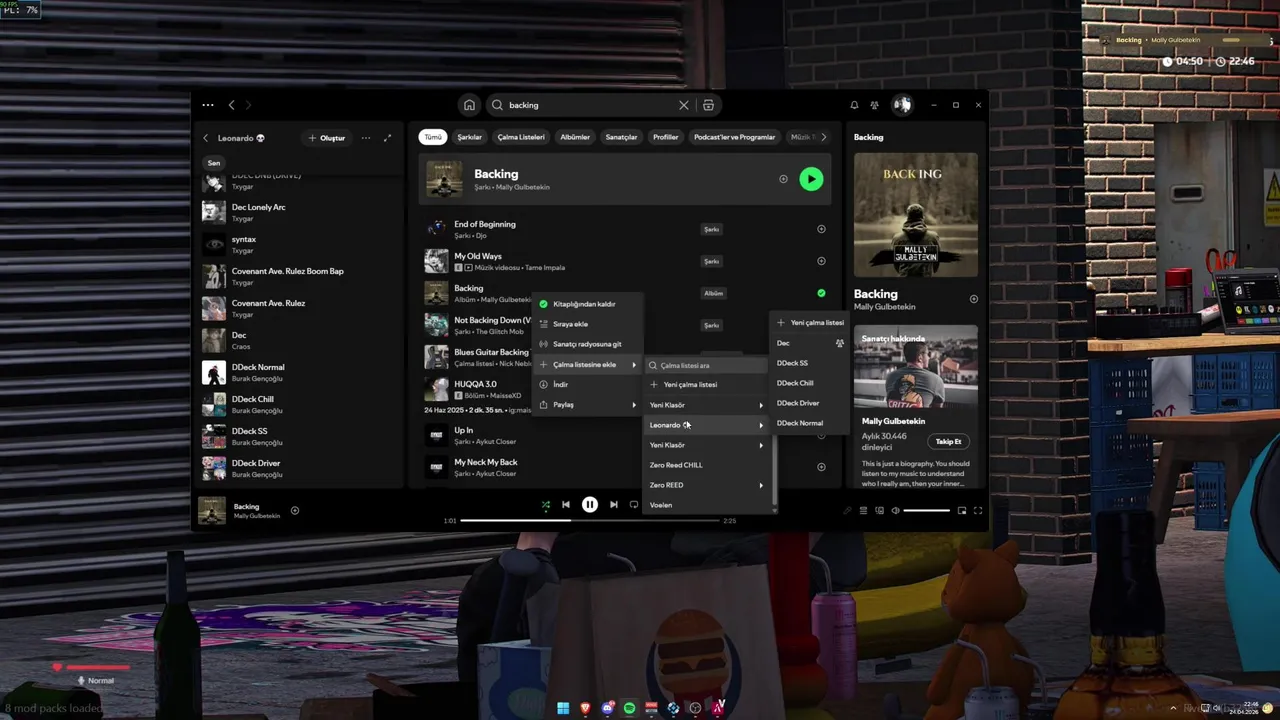Image resolution: width=1280 pixels, height=720 pixels.
Task: Click Oluştur button in library
Action: pyautogui.click(x=327, y=138)
